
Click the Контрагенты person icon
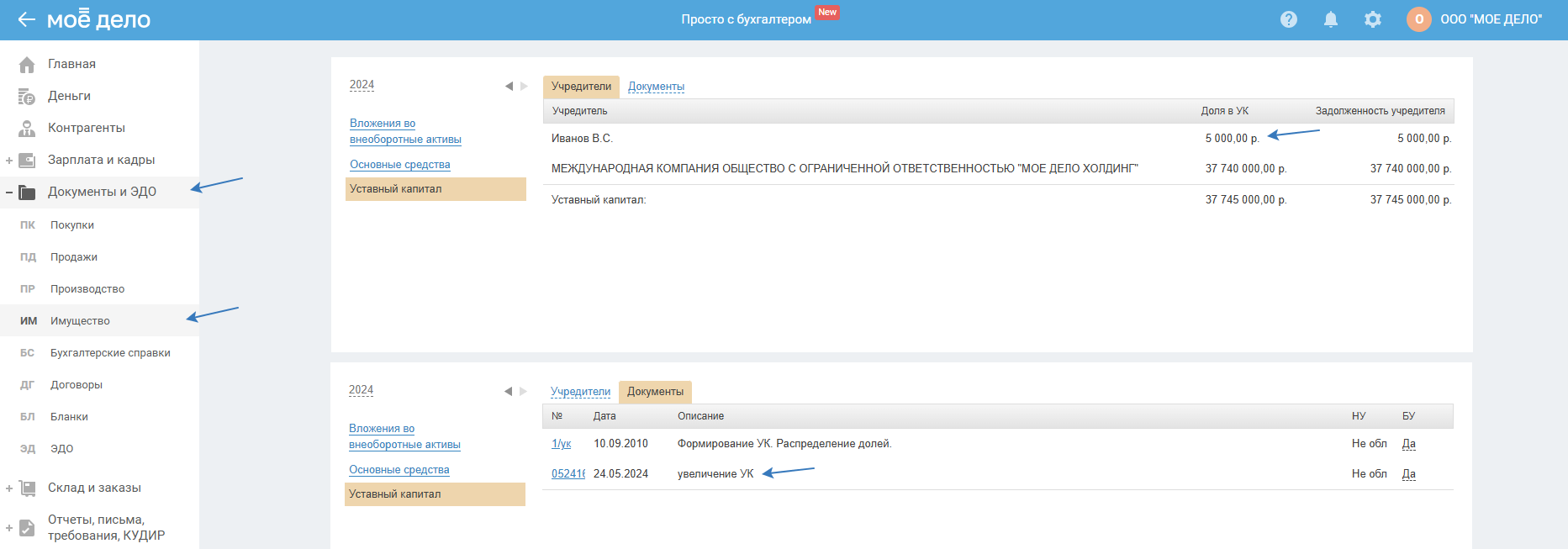(x=27, y=129)
